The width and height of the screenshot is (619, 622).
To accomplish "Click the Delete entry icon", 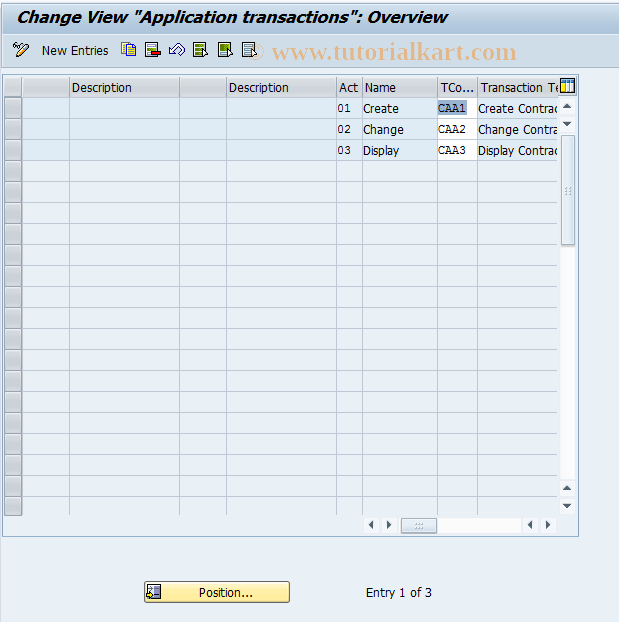I will pyautogui.click(x=153, y=50).
